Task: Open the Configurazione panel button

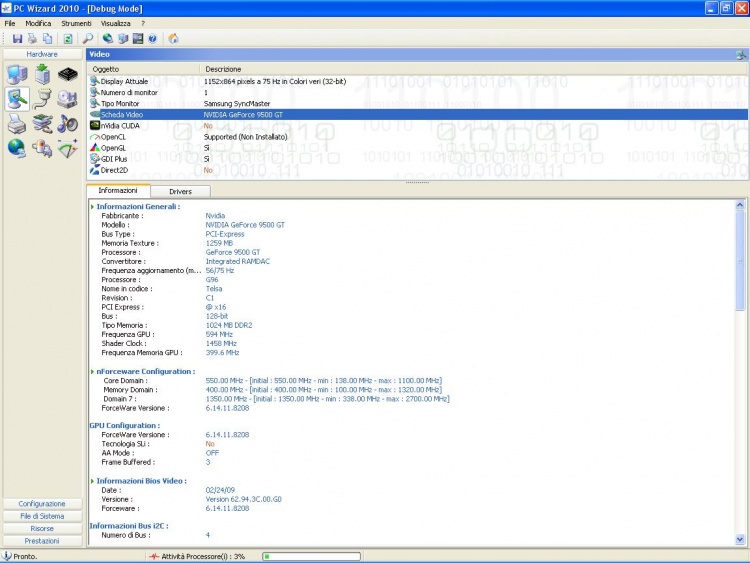Action: pos(42,504)
